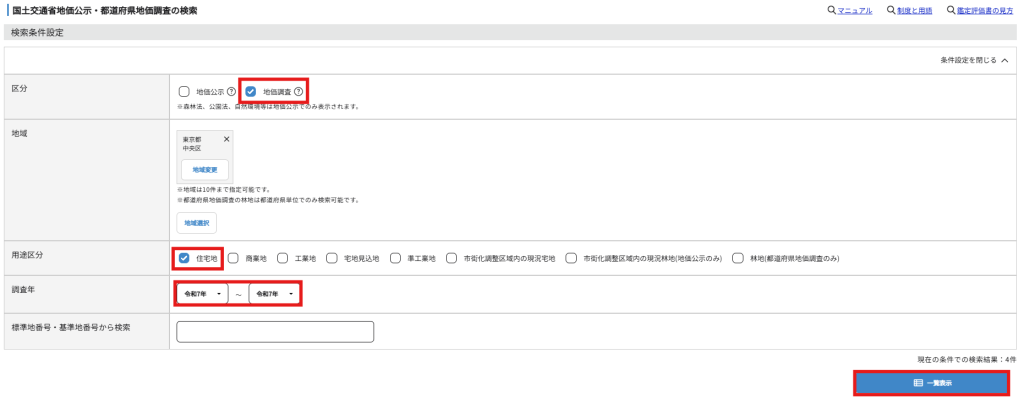
Task: Check the 工業地 checkbox
Action: tap(283, 258)
